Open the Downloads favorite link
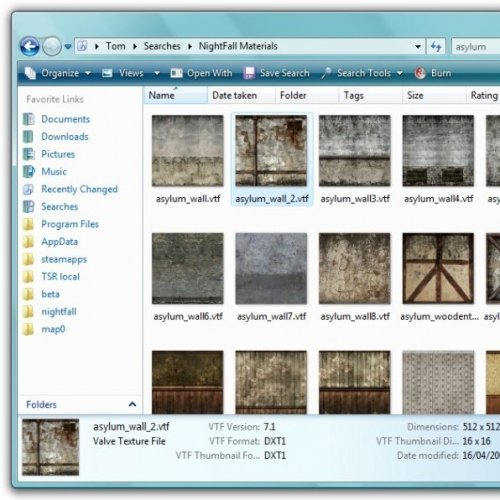500x500 pixels. click(65, 136)
